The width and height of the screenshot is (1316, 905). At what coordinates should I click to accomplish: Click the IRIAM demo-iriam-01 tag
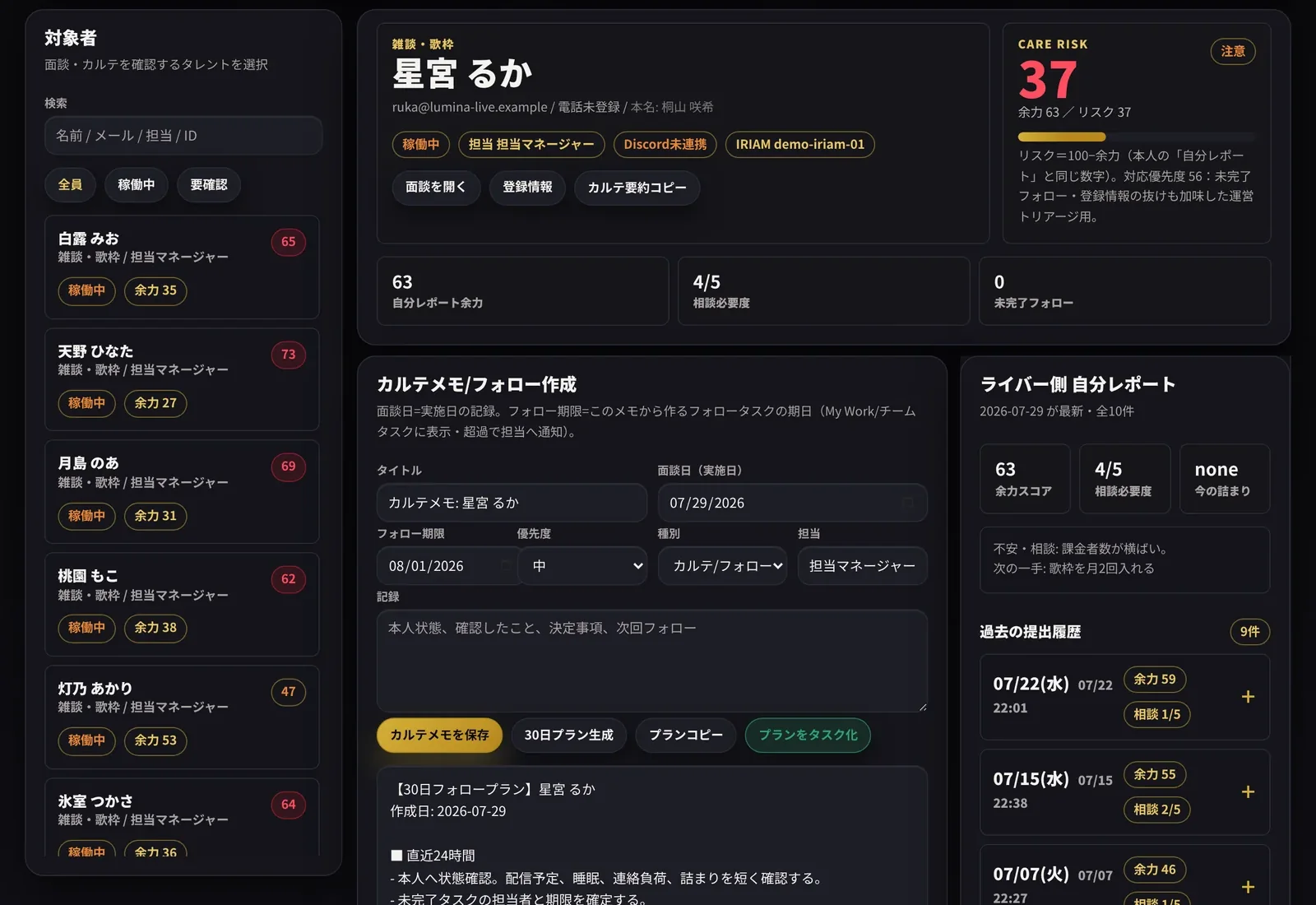799,145
